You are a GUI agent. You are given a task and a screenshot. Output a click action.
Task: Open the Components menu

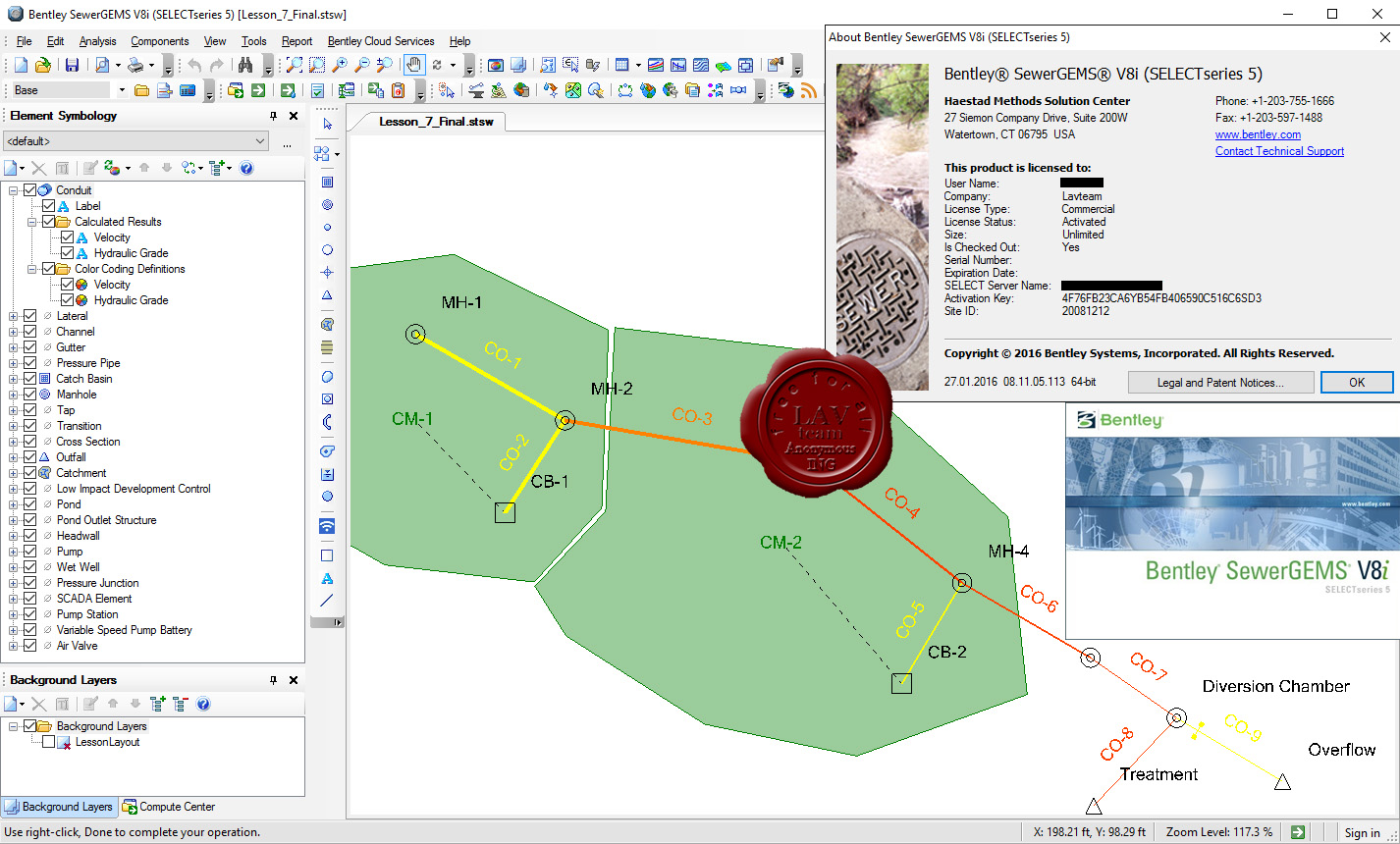(x=159, y=41)
